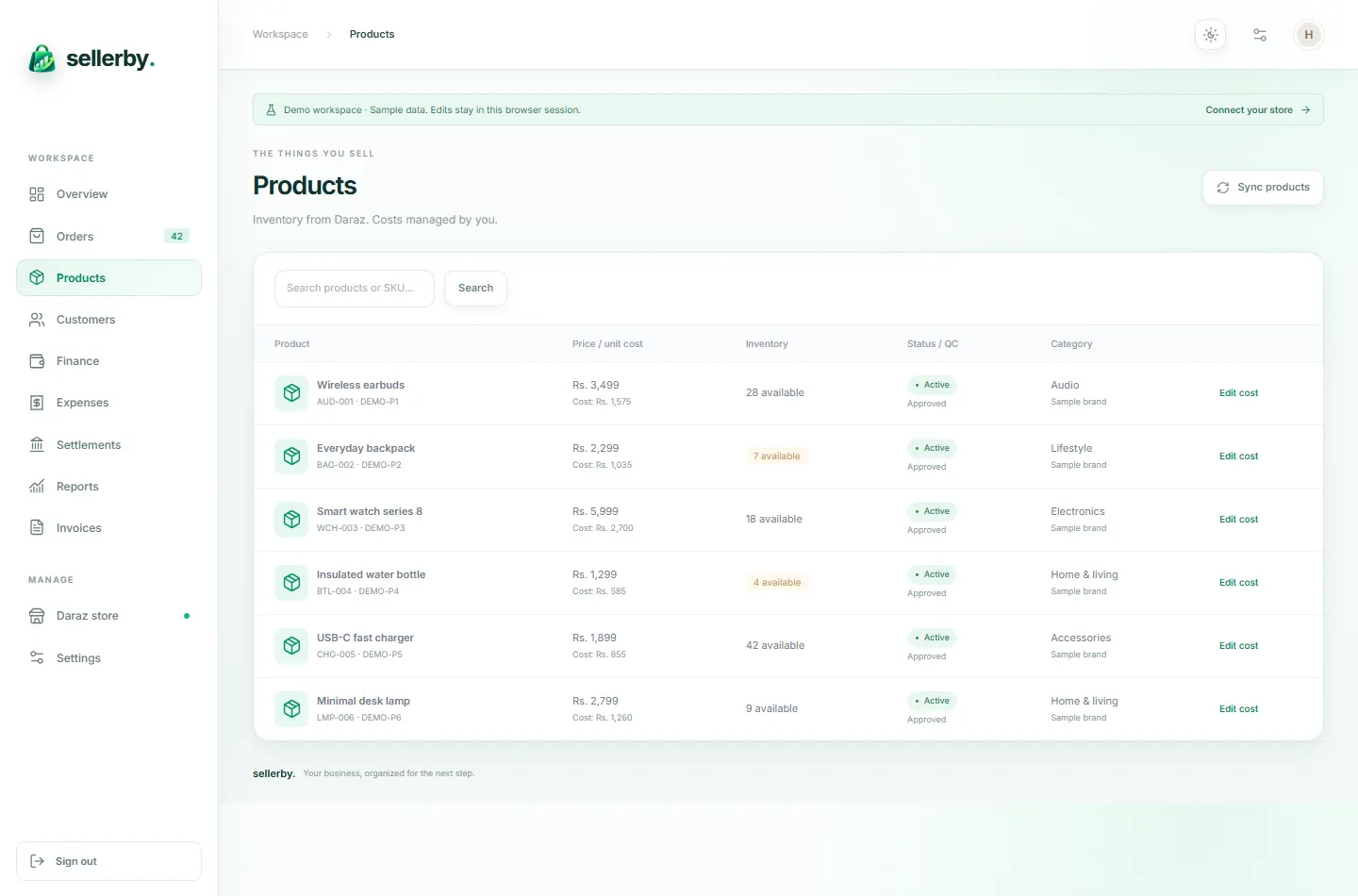This screenshot has width=1358, height=896.
Task: Click the Wireless earbuds product cube icon
Action: coord(291,393)
